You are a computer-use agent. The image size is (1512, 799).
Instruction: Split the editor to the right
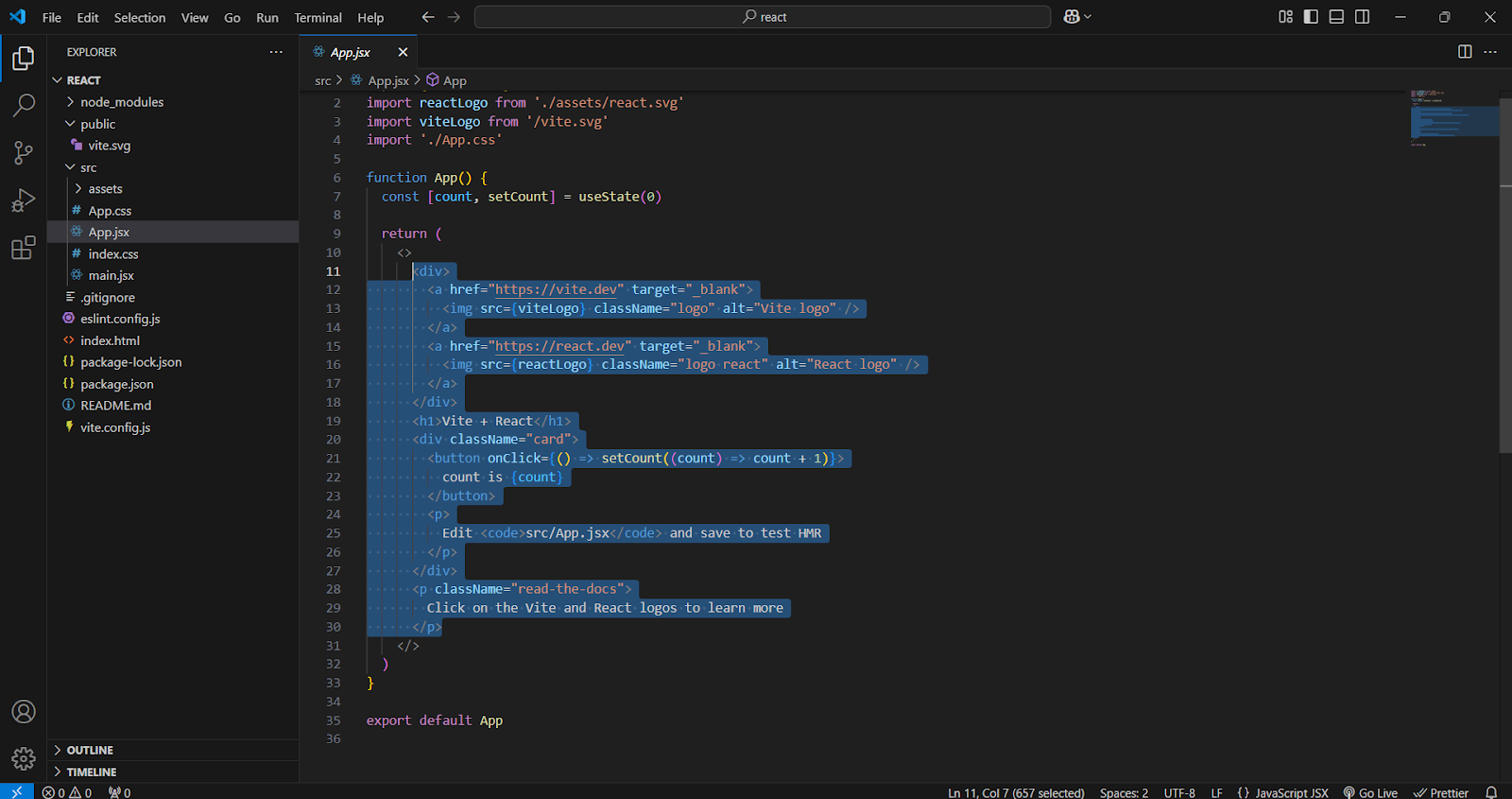coord(1465,52)
